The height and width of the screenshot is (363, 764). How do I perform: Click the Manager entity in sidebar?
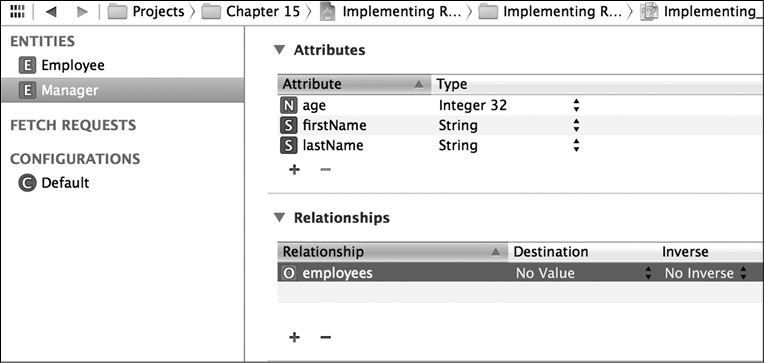(x=122, y=90)
